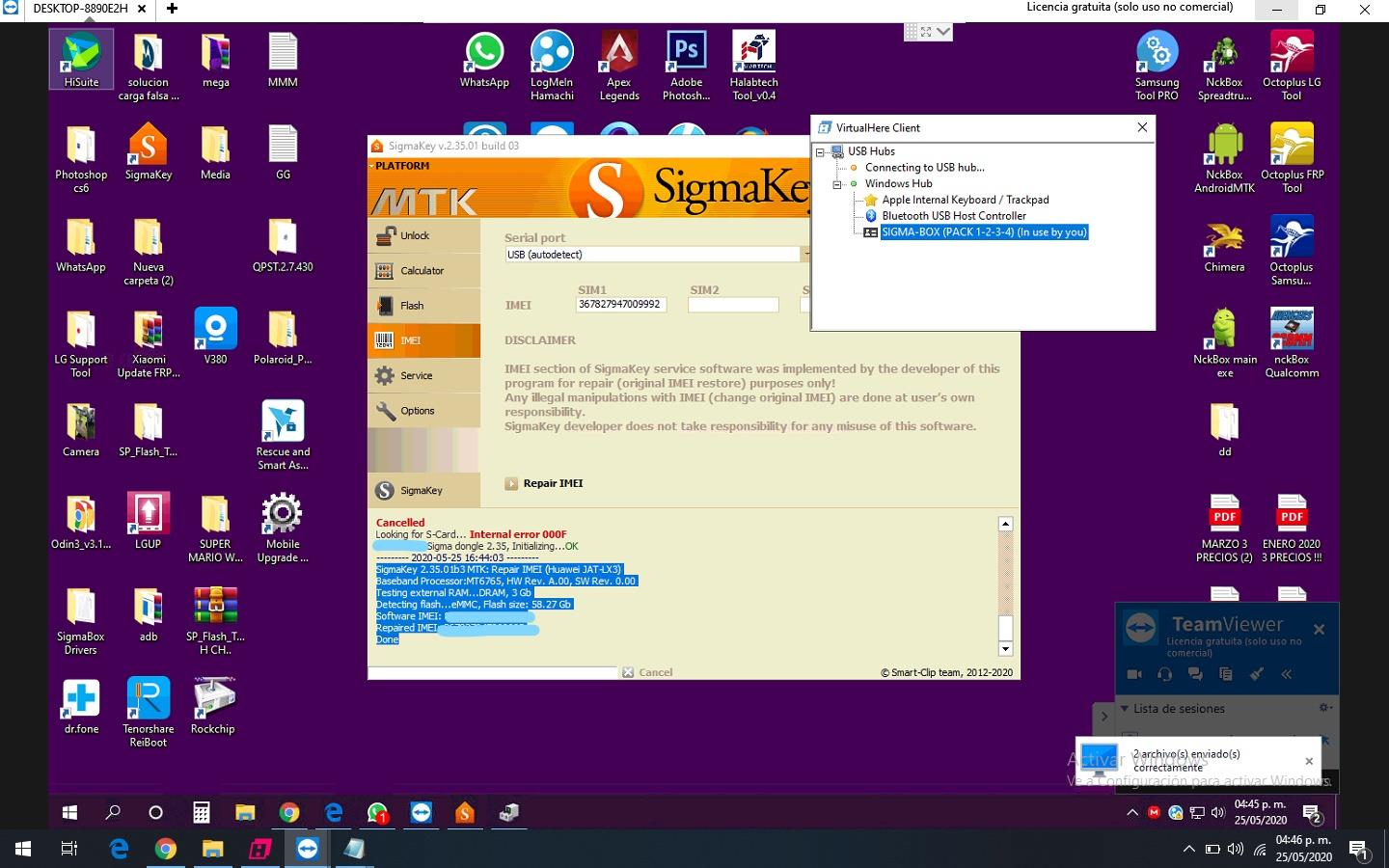Collapse the Windows Hub tree node

(837, 183)
